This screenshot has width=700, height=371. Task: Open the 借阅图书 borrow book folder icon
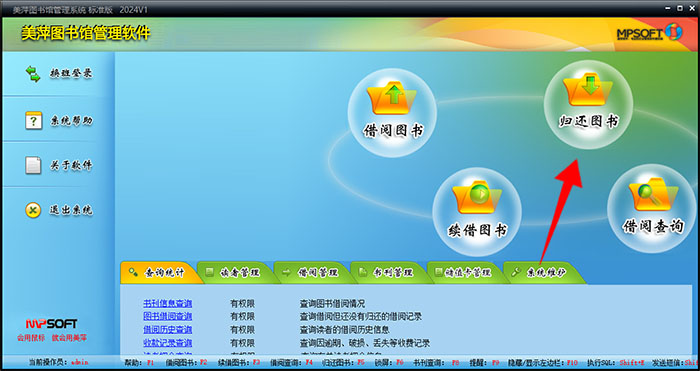[x=392, y=98]
